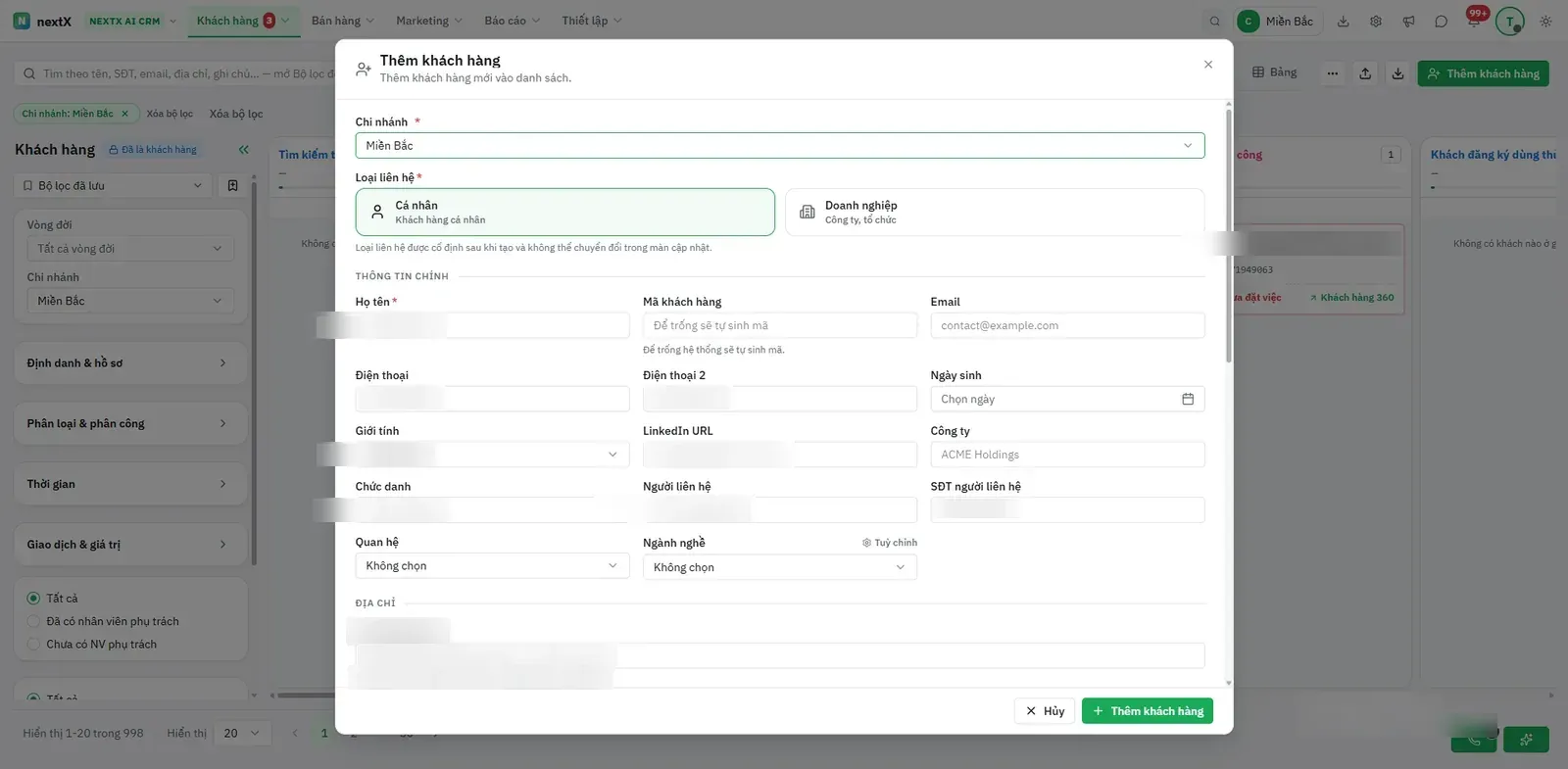This screenshot has height=769, width=1568.
Task: Choose Cá nhân contact type
Action: point(564,212)
